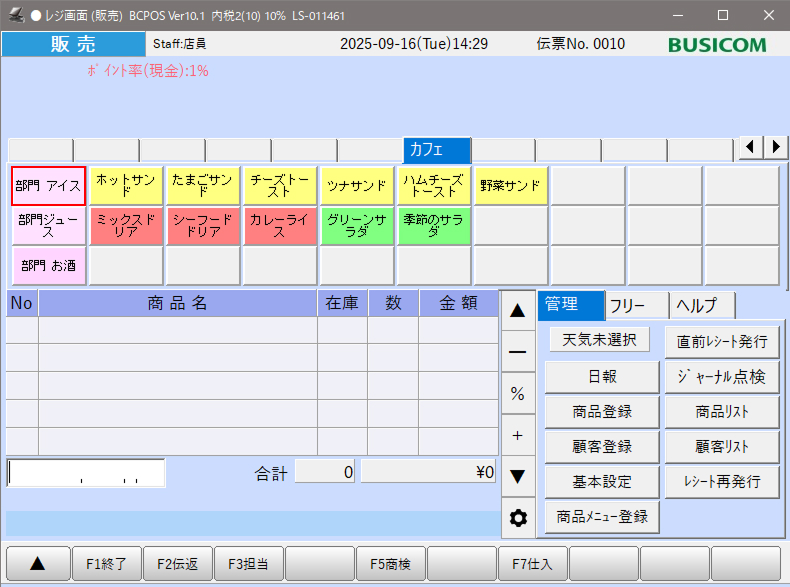Click the minus quantity icon
790x587 pixels.
[x=517, y=352]
